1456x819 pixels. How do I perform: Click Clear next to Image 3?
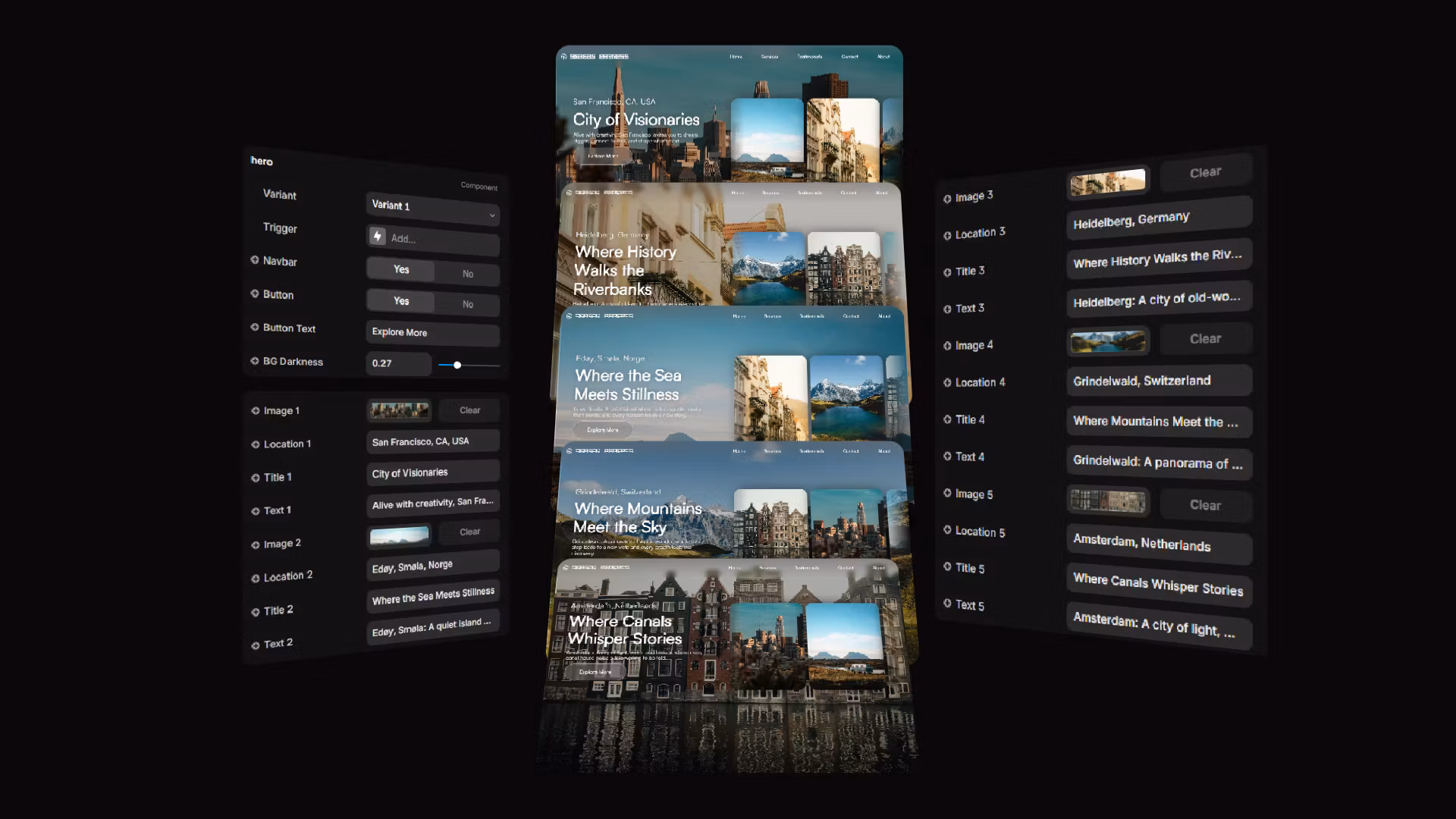coord(1205,172)
